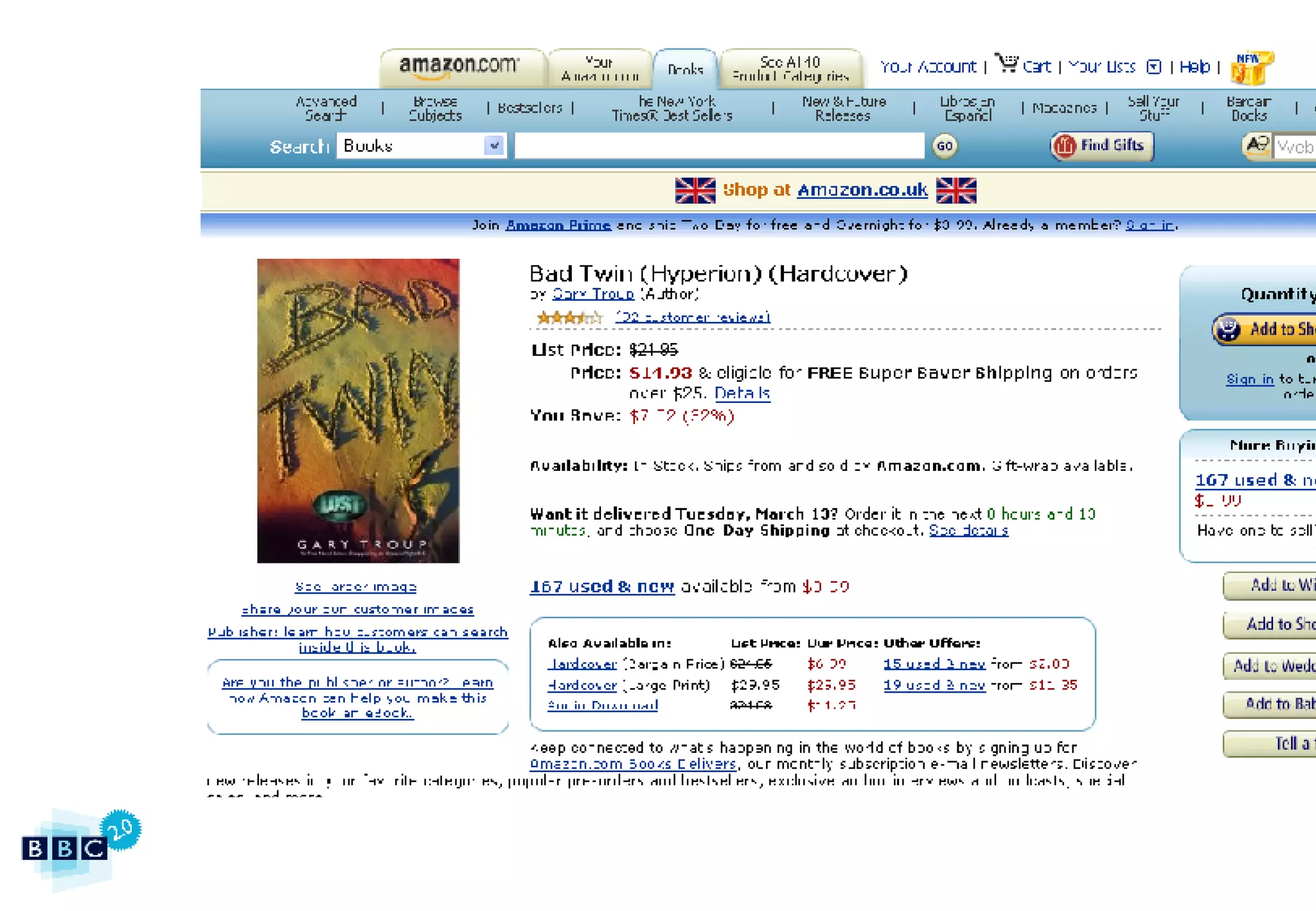Focus the main search text field
This screenshot has width=1316, height=911.
pyautogui.click(x=720, y=146)
